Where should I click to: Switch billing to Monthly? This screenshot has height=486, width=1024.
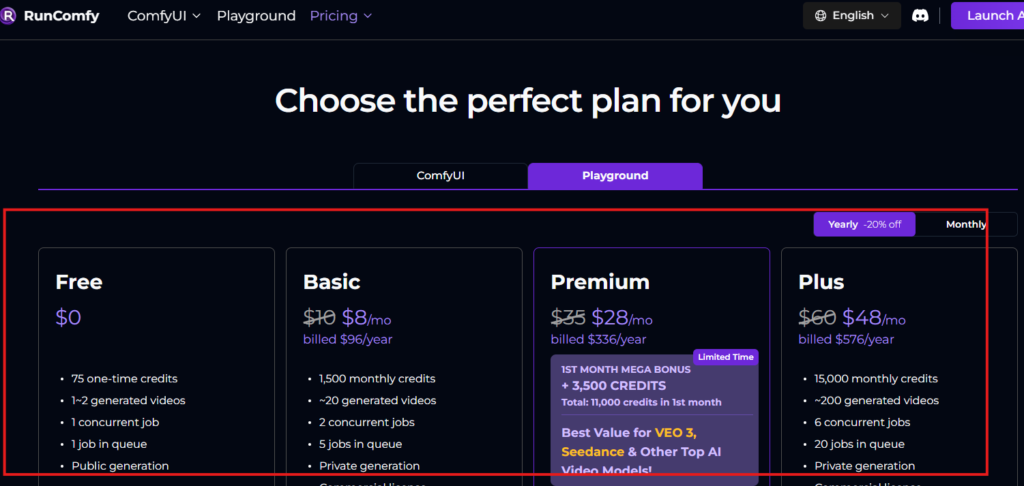965,224
